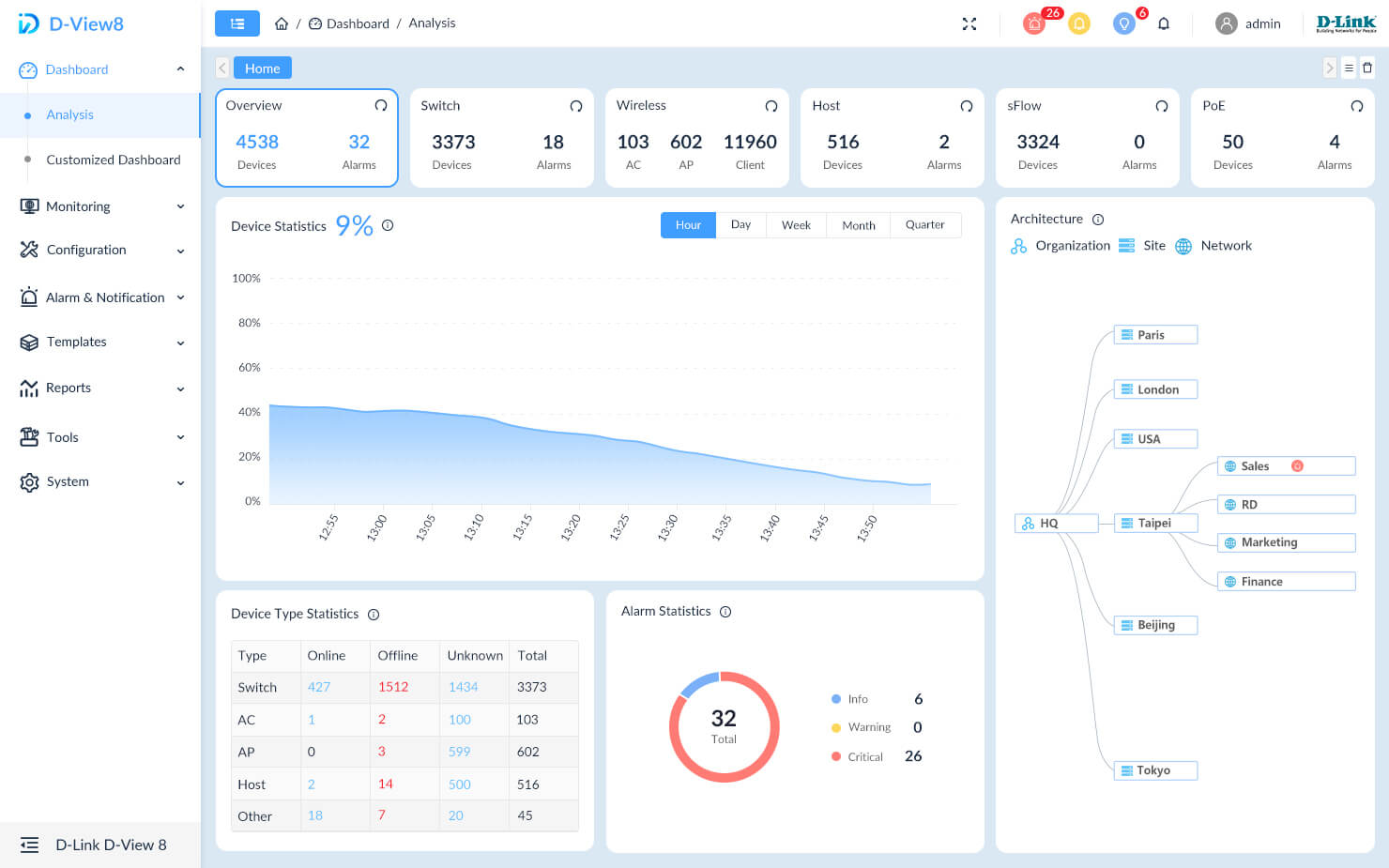This screenshot has height=868, width=1389.
Task: Collapse the Dashboard sidebar section
Action: pos(180,69)
